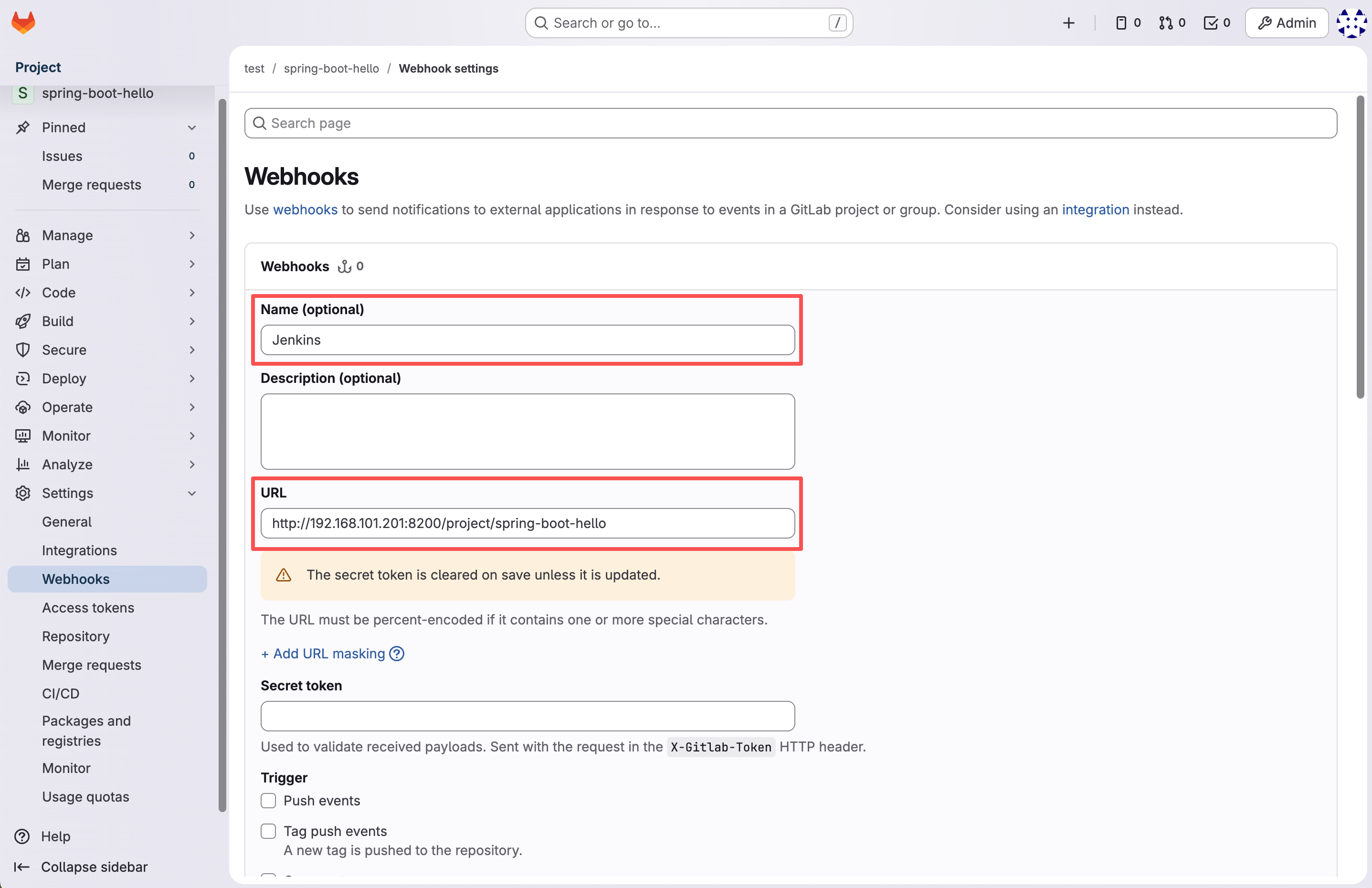Image resolution: width=1372 pixels, height=888 pixels.
Task: Click the main page vertical scrollbar
Action: (x=1360, y=248)
